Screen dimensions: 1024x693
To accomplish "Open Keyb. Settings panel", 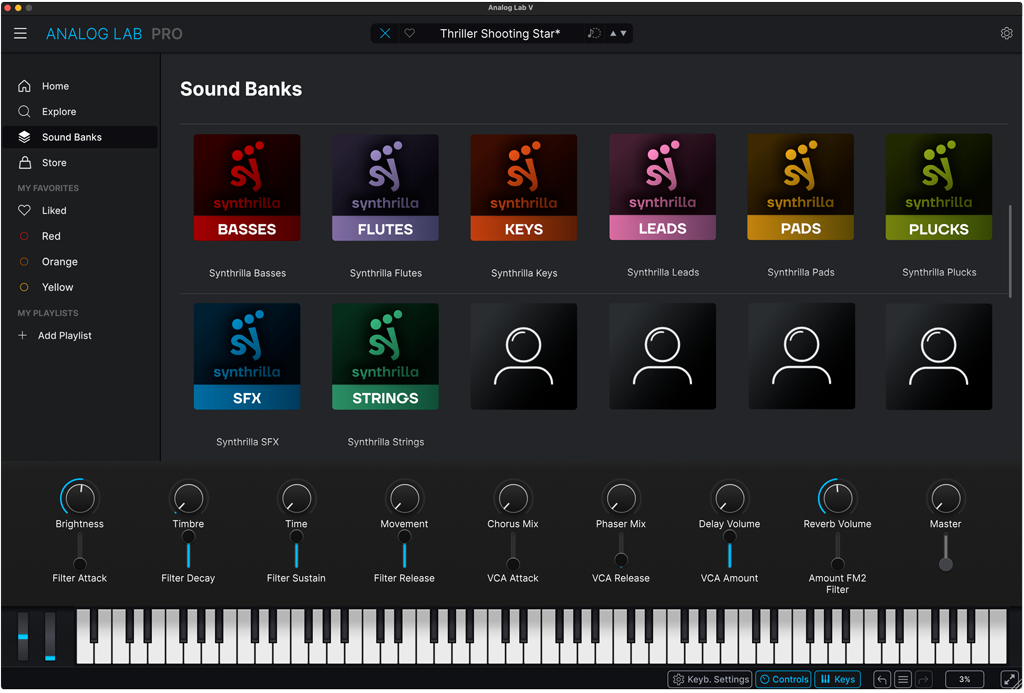I will tap(710, 680).
